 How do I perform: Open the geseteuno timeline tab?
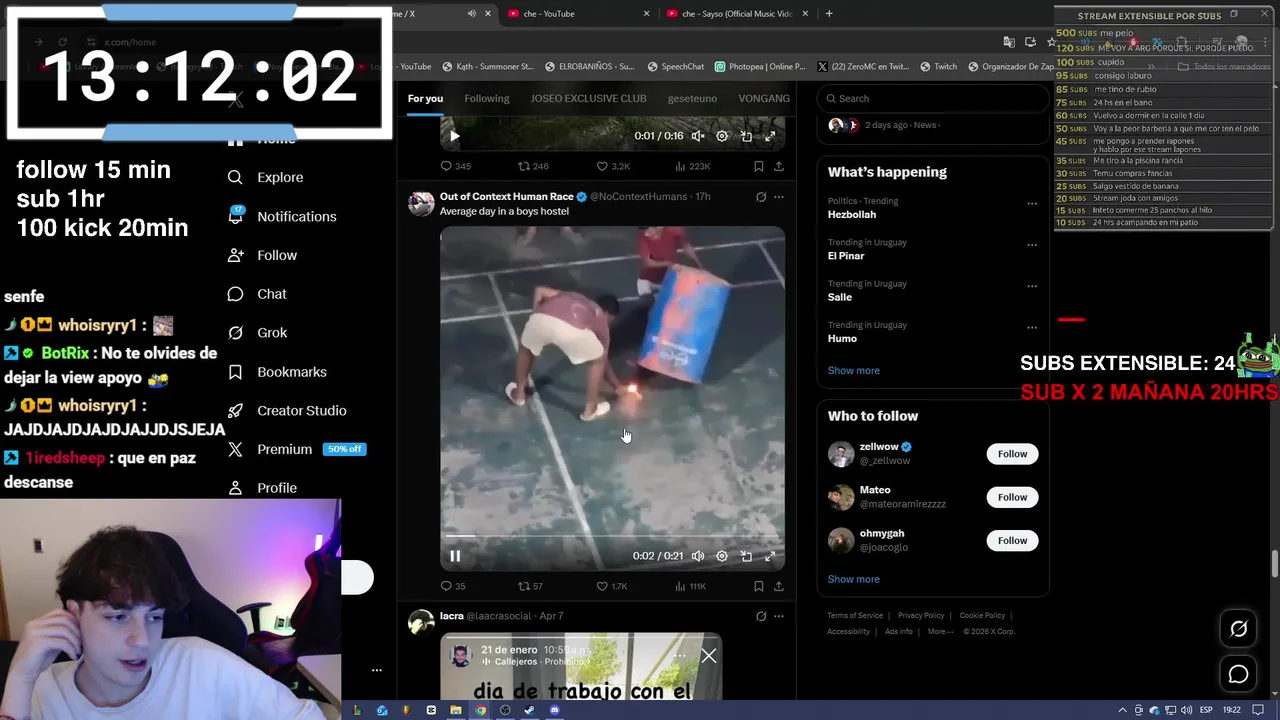692,98
